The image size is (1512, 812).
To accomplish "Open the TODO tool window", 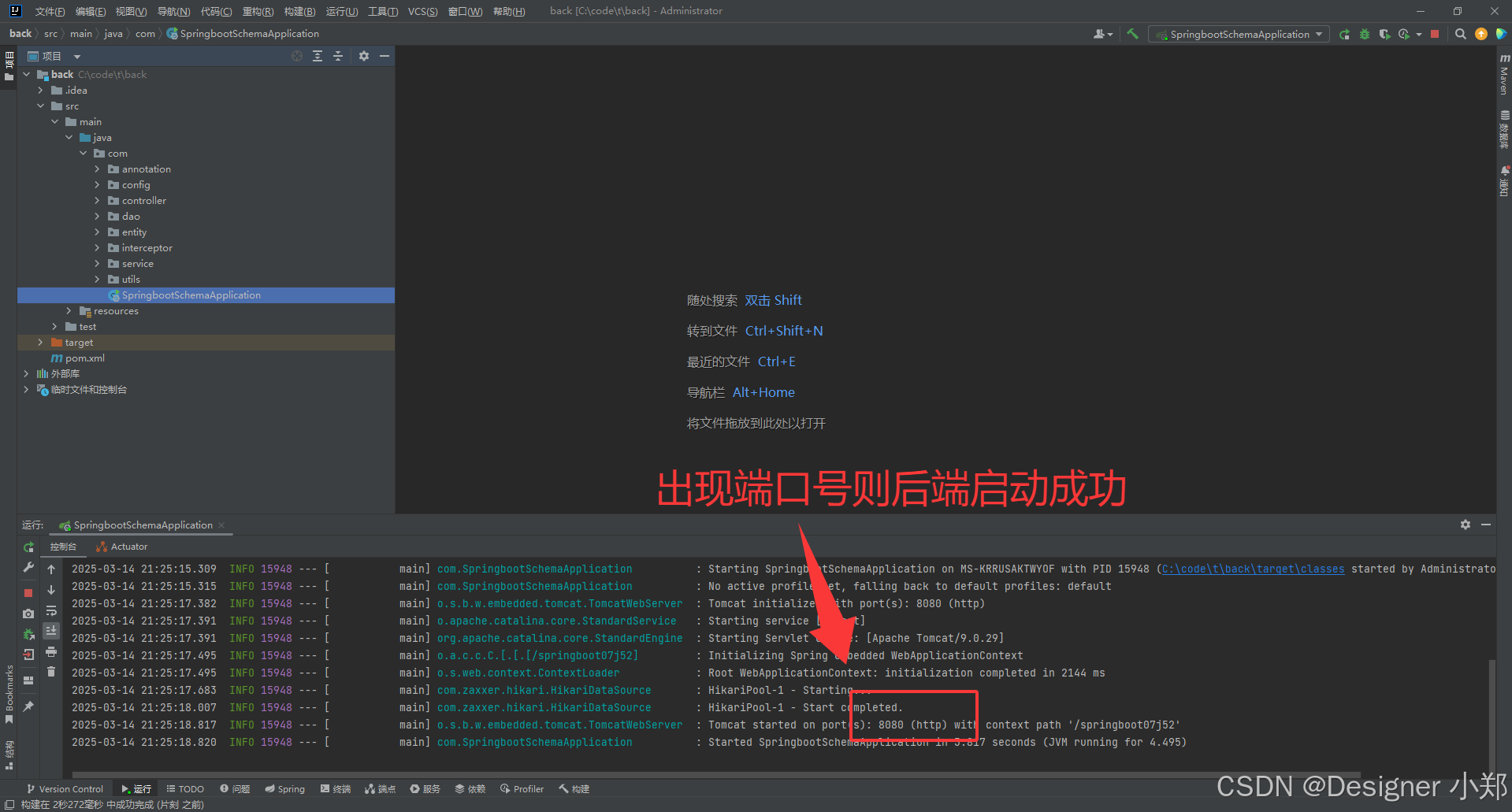I will coord(185,788).
